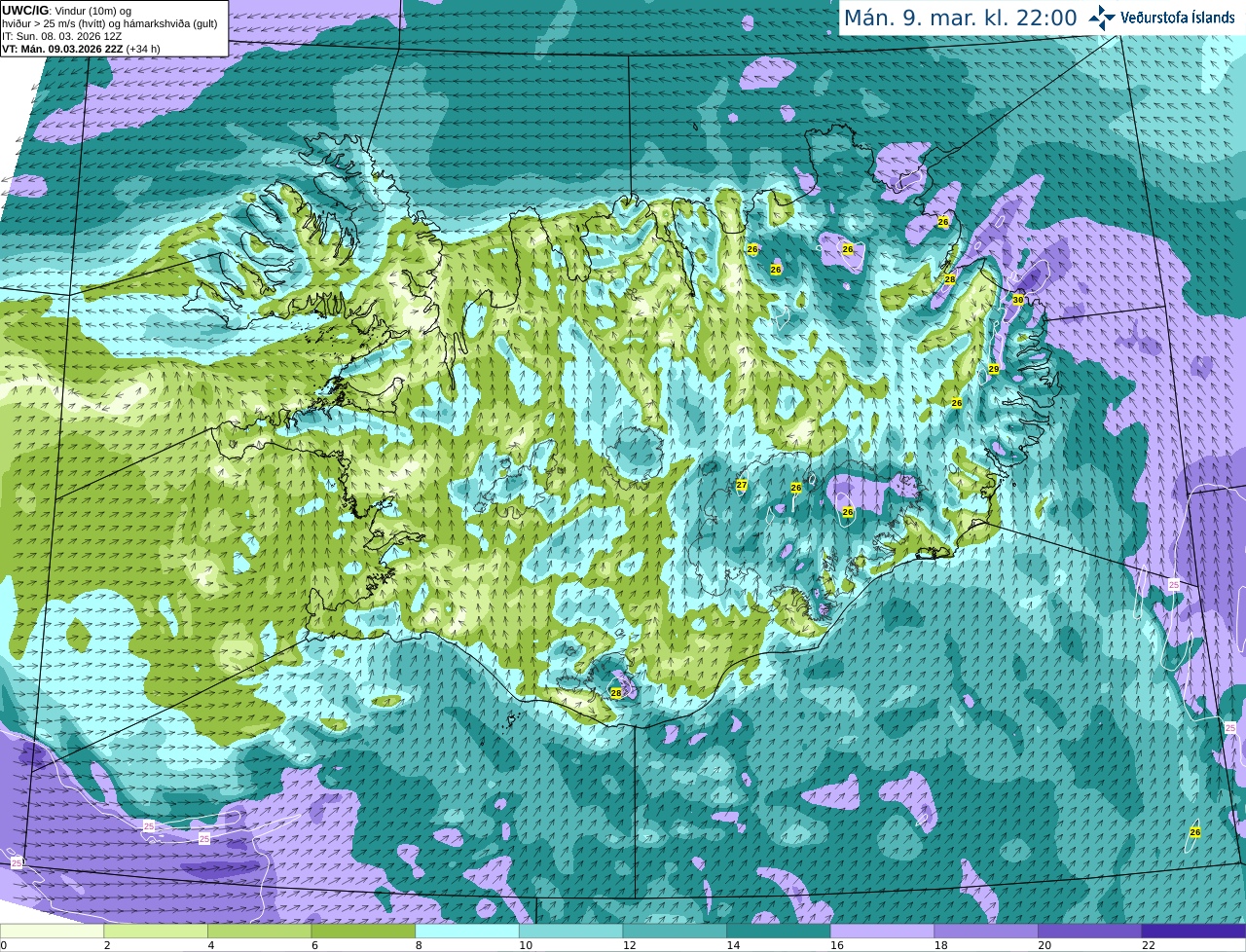Click the legend scale label '16'
Image resolution: width=1246 pixels, height=952 pixels.
click(837, 945)
